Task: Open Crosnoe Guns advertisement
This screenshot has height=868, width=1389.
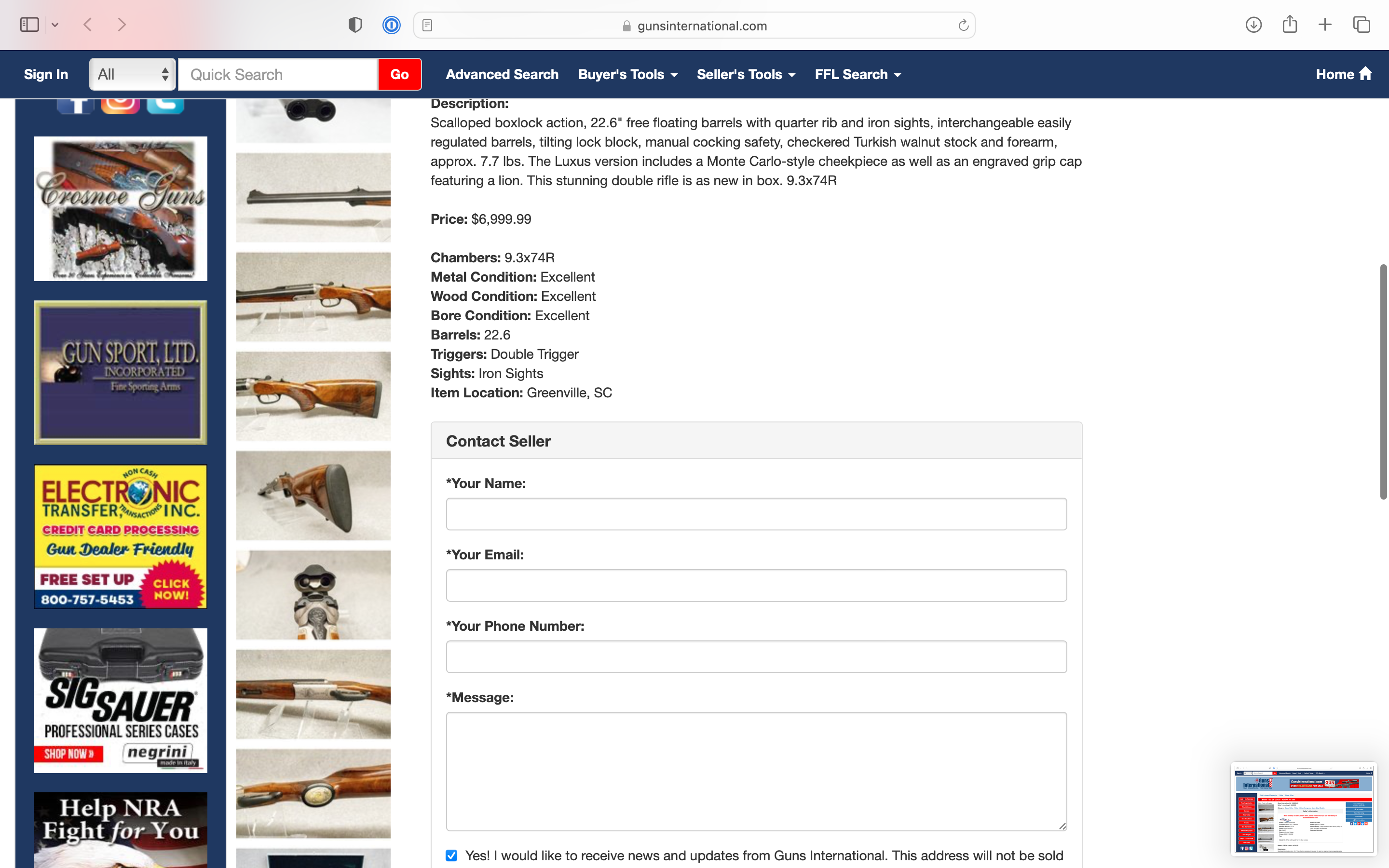Action: (x=121, y=208)
